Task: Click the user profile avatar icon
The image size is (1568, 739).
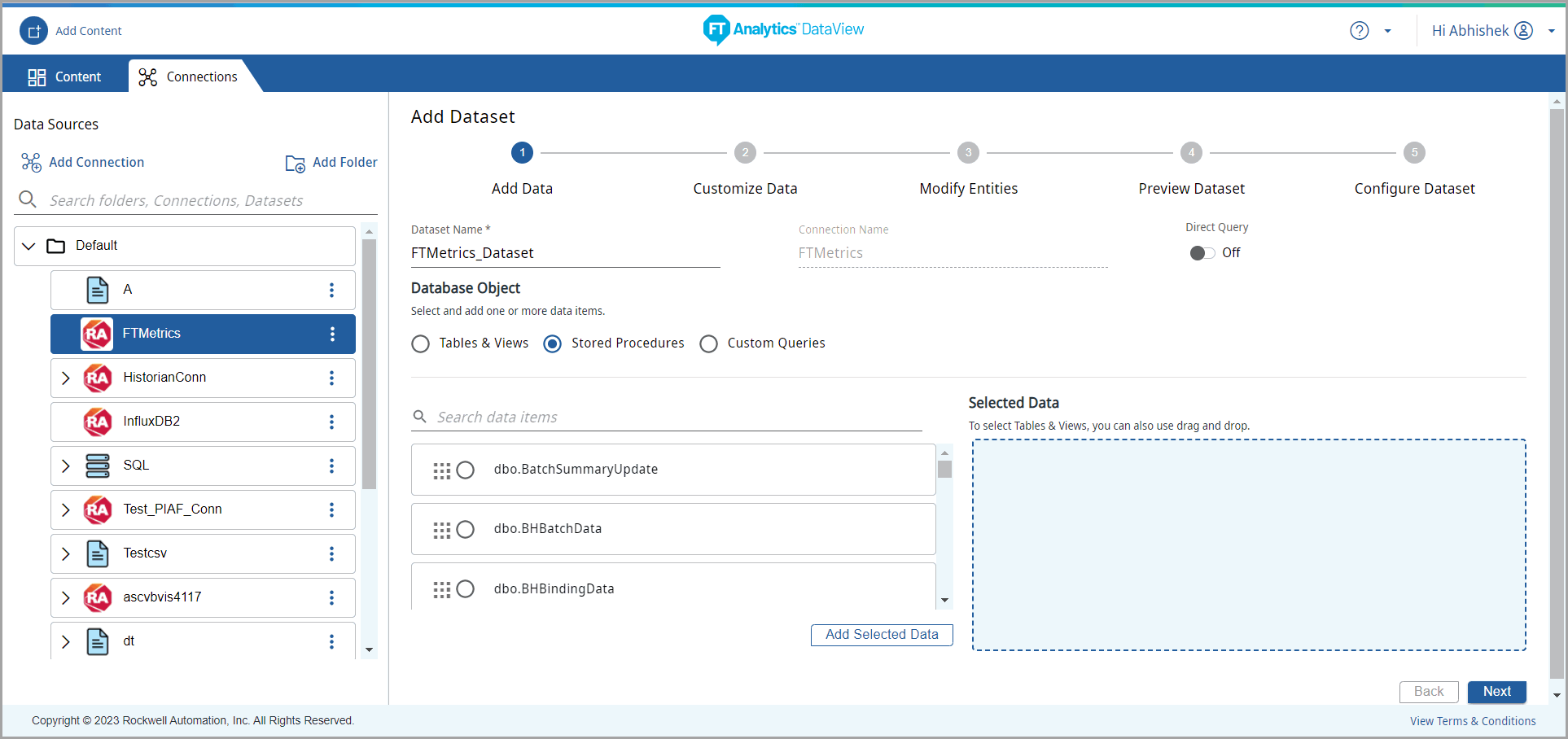Action: coord(1523,31)
